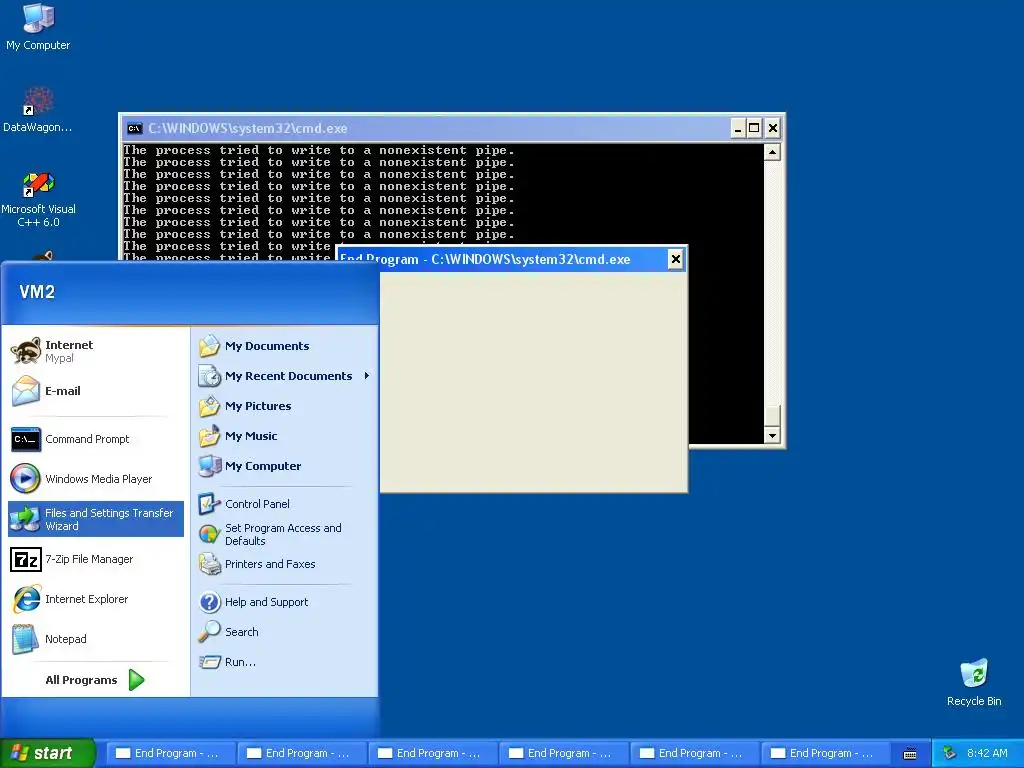Open My Computer entry in Start menu
This screenshot has height=768, width=1024.
284,466
